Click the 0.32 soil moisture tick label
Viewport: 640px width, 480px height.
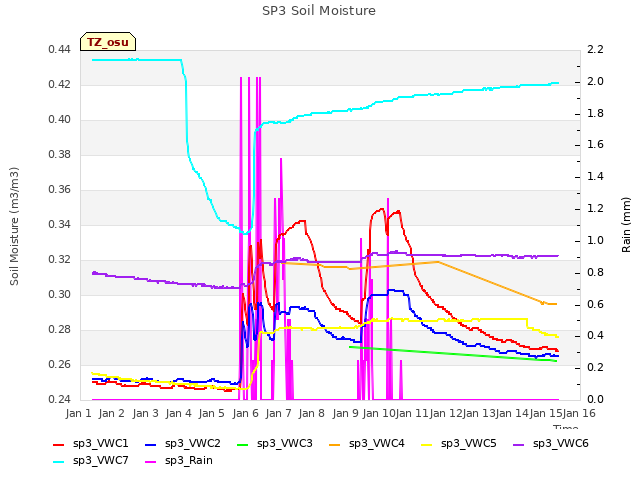point(59,260)
